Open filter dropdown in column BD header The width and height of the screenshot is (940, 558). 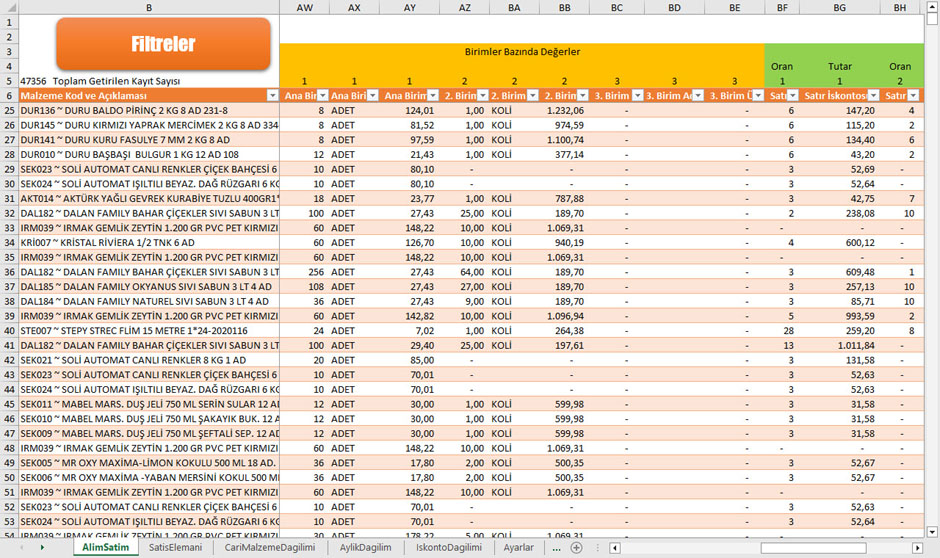697,96
